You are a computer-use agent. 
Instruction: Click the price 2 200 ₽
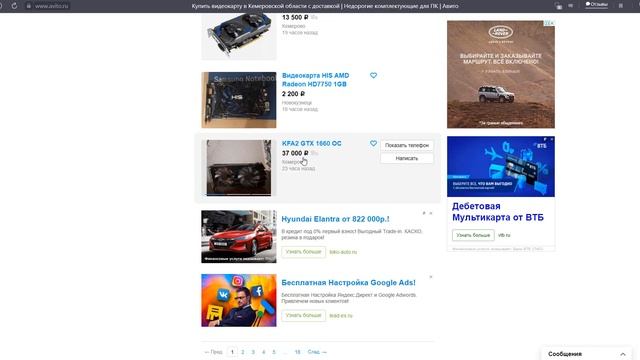click(x=293, y=94)
